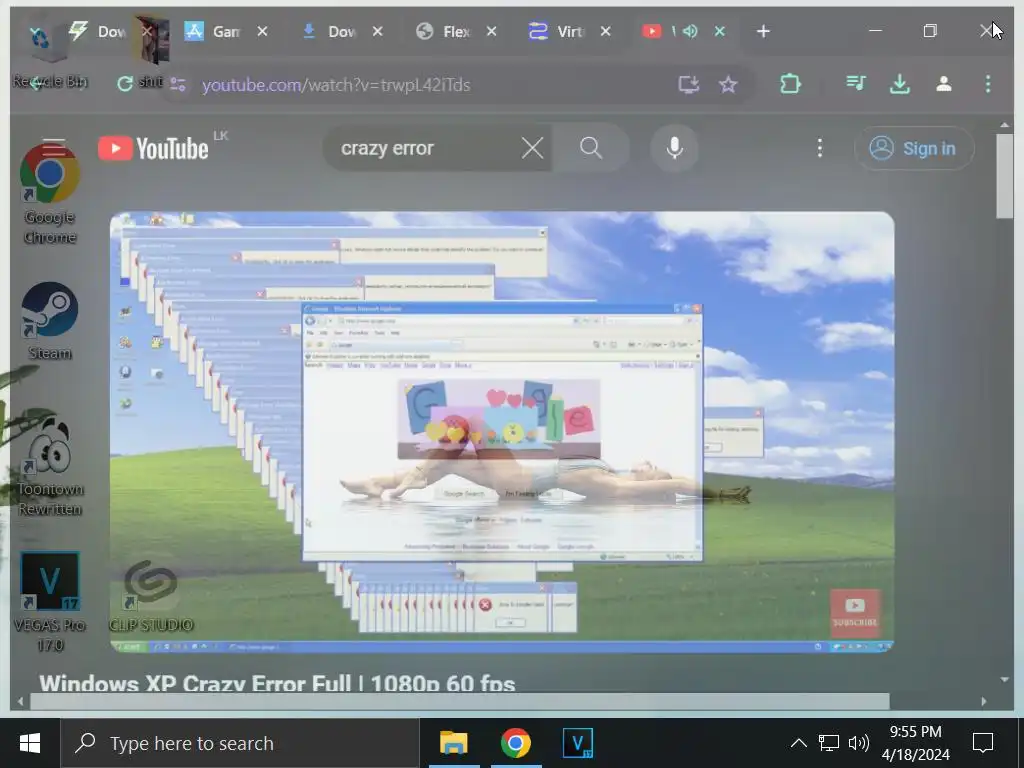
Task: Clear the 'crazy error' search text
Action: pyautogui.click(x=532, y=148)
